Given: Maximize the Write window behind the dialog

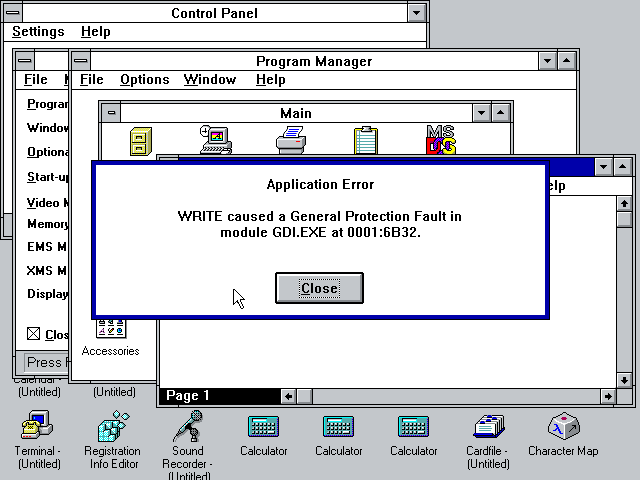Looking at the screenshot, I should (622, 167).
